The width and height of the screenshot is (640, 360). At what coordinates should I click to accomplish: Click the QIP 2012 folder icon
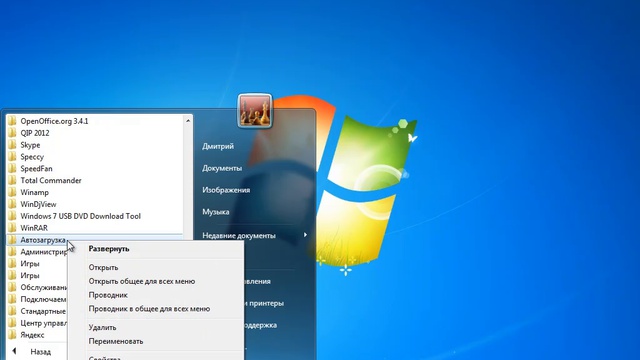pyautogui.click(x=12, y=133)
